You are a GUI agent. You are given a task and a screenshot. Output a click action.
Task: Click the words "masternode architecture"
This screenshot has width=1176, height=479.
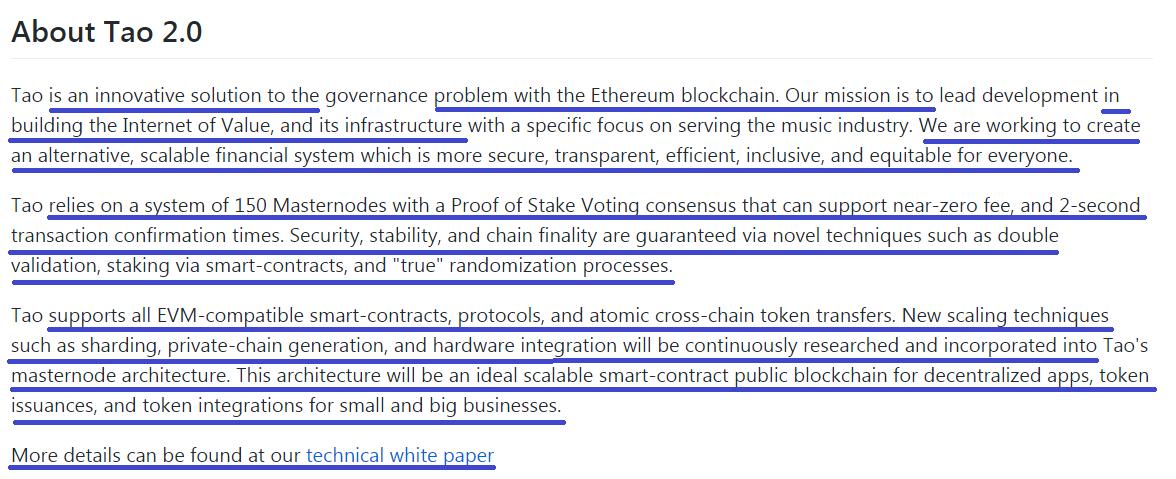[120, 376]
